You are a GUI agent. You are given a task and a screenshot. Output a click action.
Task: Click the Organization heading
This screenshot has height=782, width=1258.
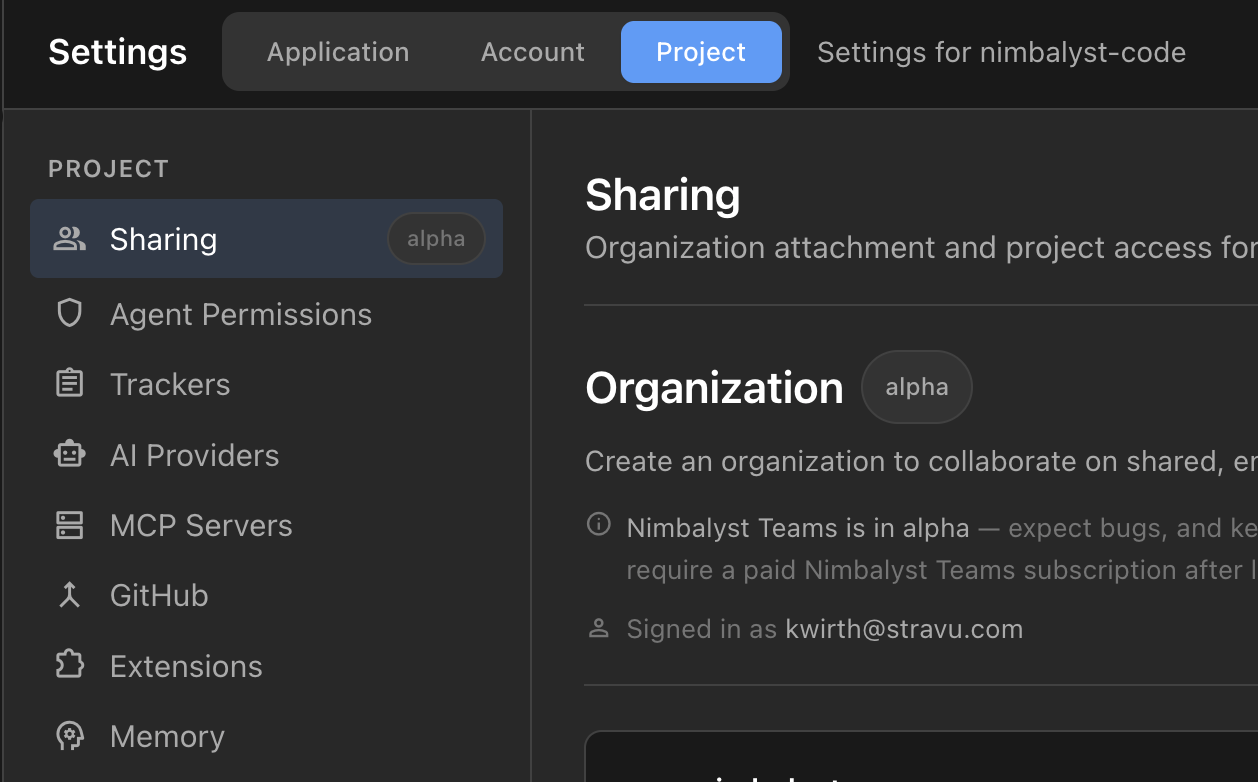coord(714,388)
